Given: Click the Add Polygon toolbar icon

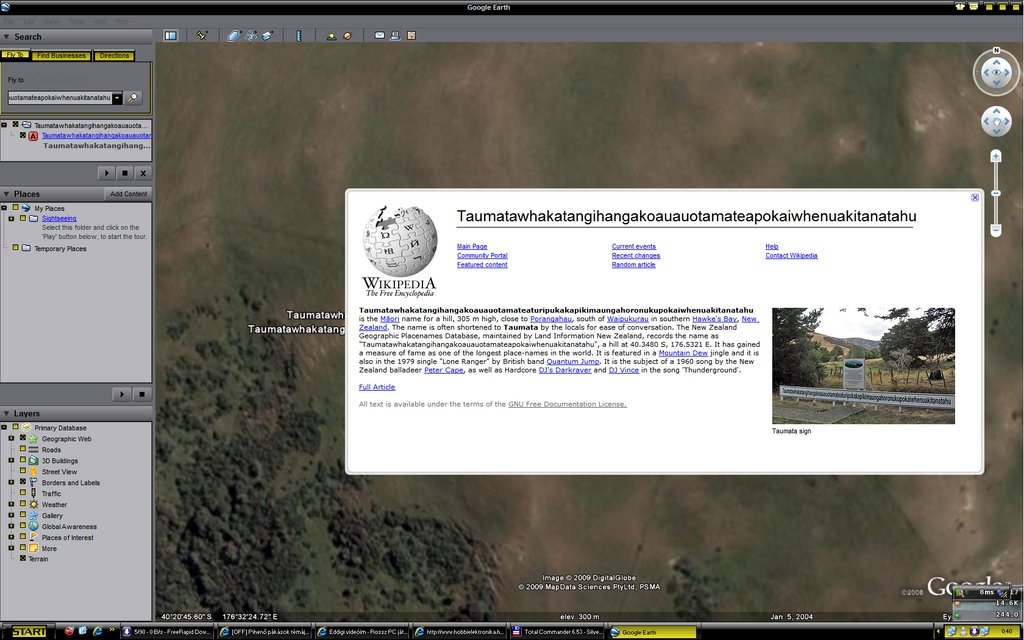Looking at the screenshot, I should click(x=234, y=36).
